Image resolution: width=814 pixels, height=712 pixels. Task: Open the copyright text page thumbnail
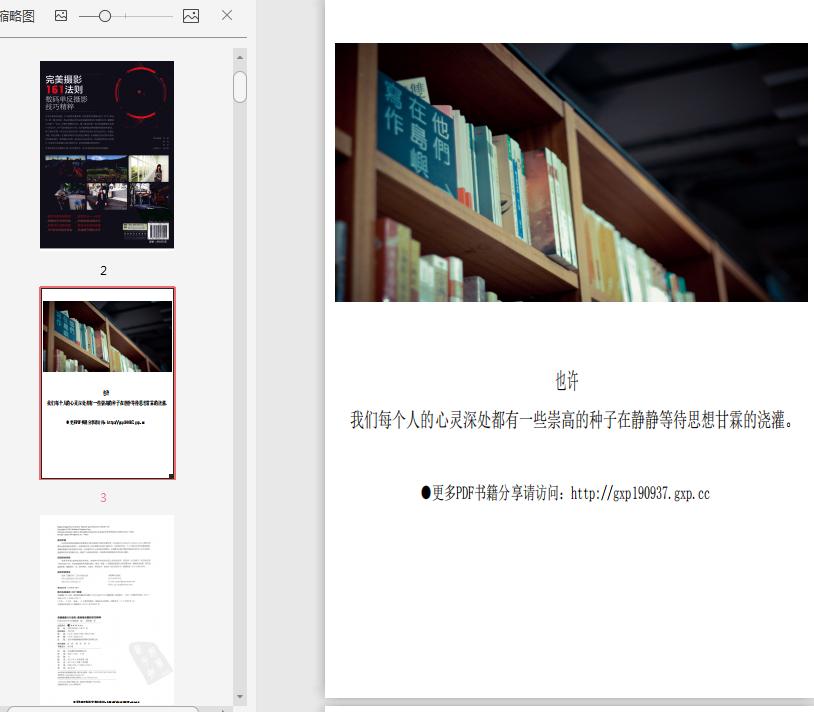coord(107,610)
